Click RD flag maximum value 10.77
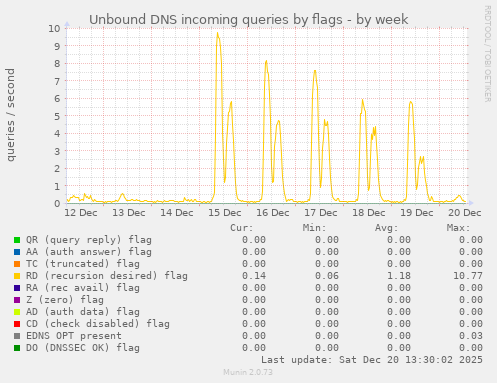The image size is (497, 383). coord(468,276)
